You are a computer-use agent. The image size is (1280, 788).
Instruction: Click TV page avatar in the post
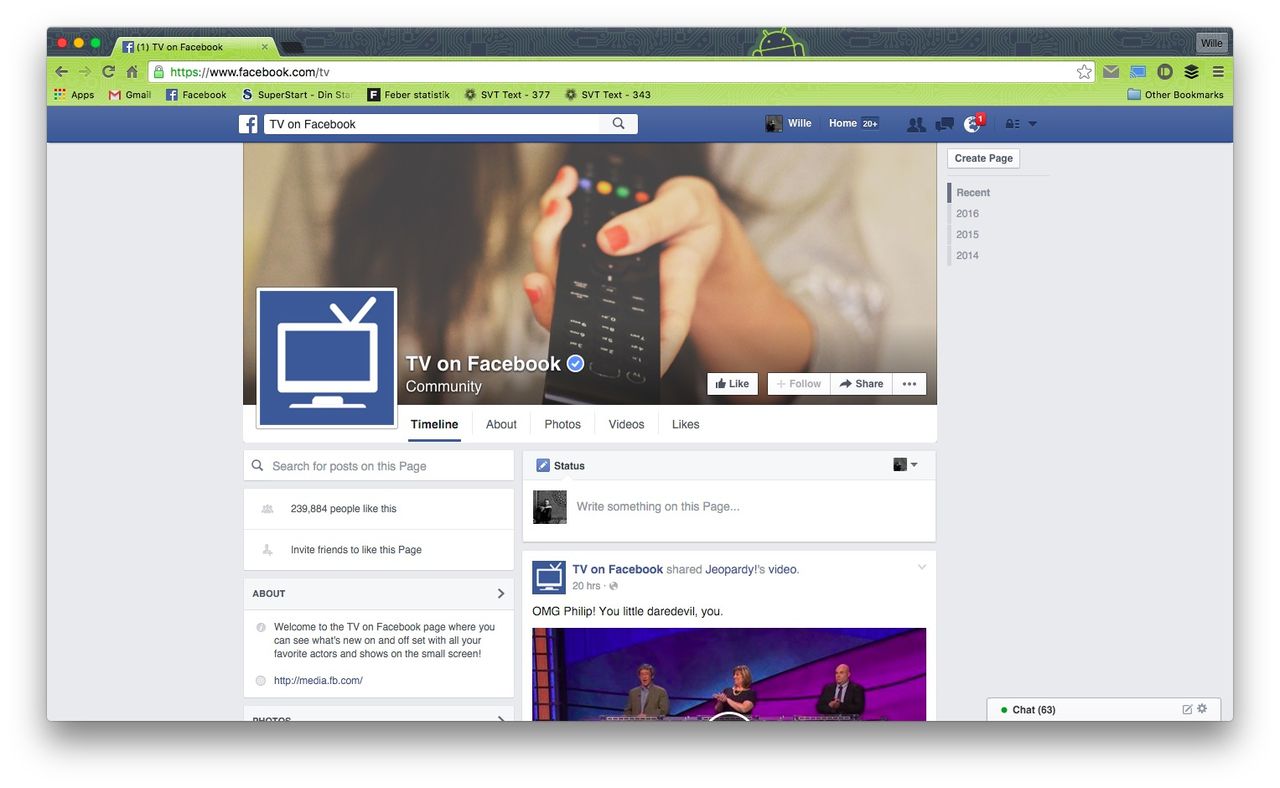point(549,577)
